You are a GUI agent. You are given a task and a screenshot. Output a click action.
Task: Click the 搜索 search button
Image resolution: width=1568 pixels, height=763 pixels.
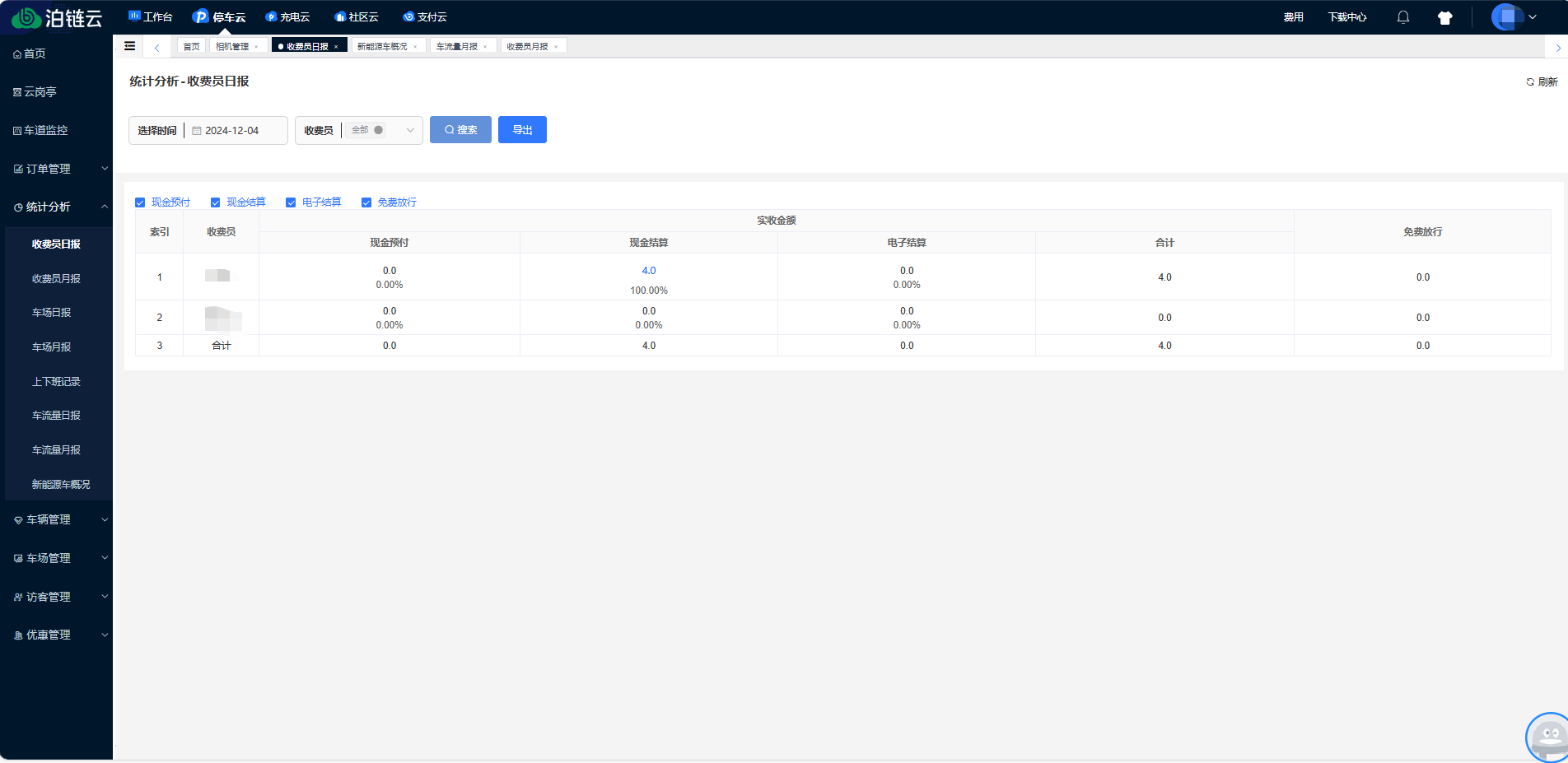pos(460,130)
